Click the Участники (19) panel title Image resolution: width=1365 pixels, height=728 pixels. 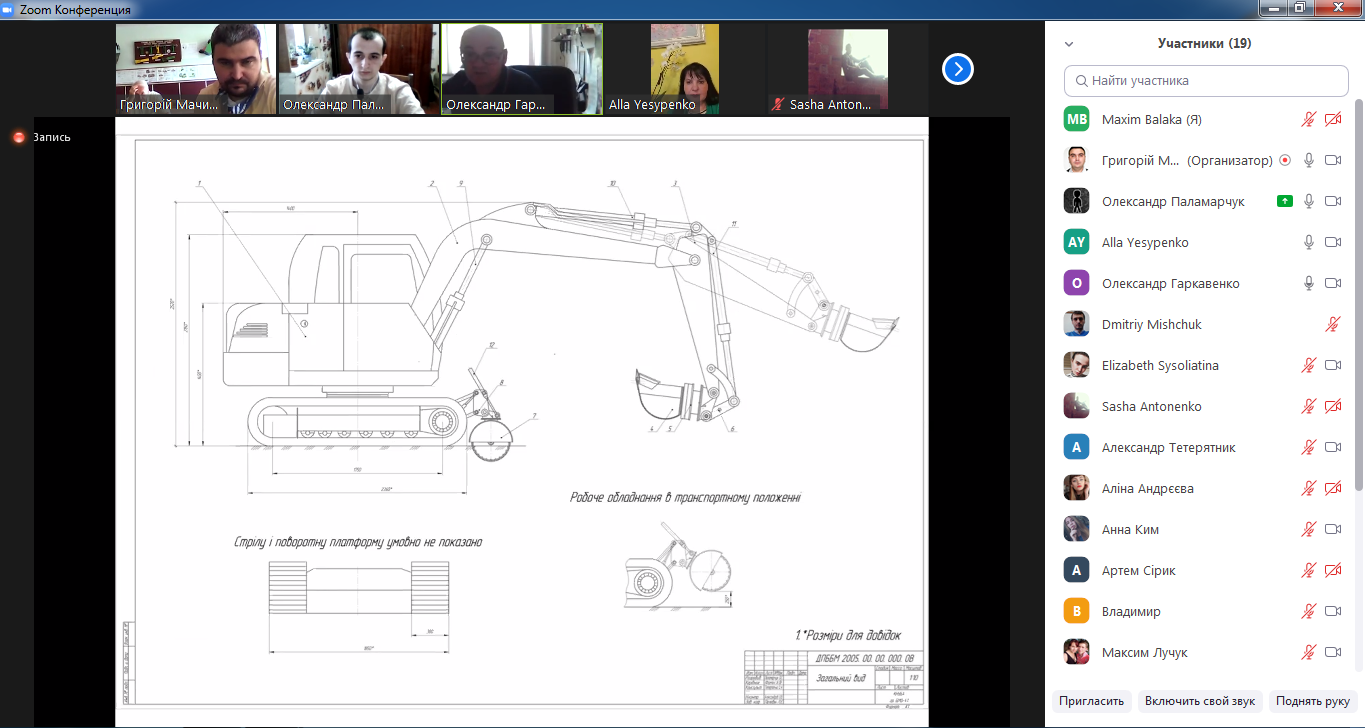pos(1204,44)
